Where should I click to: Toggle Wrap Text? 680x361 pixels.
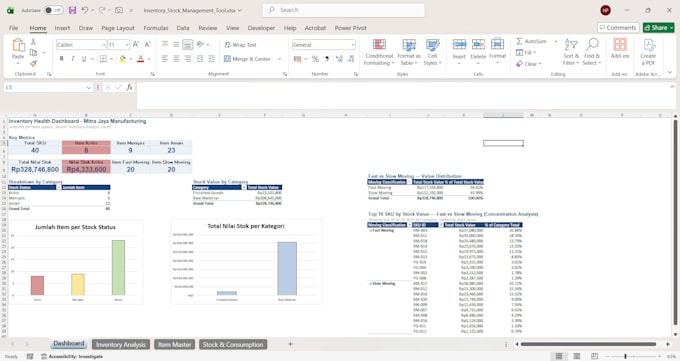click(240, 45)
